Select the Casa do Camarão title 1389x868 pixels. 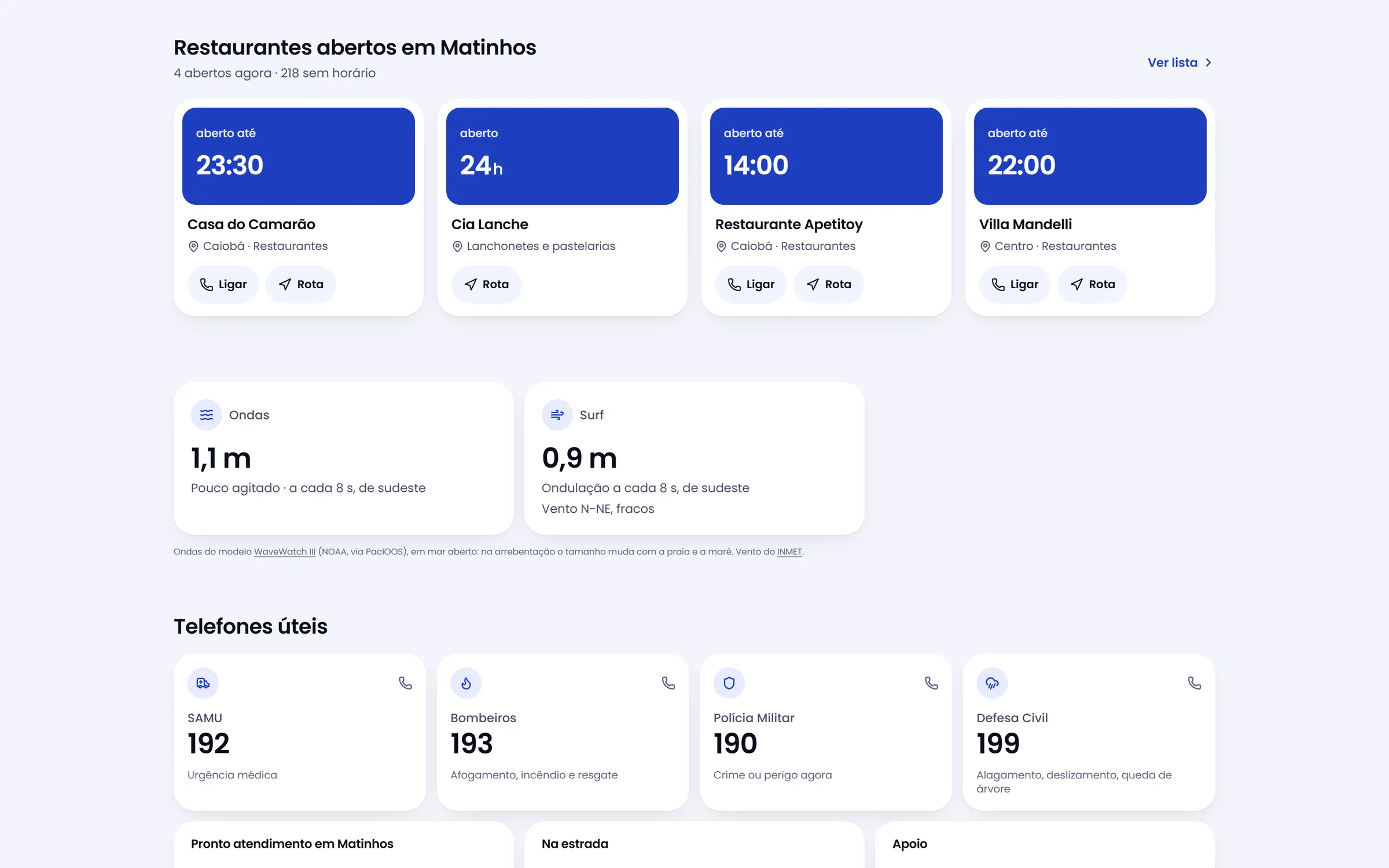(251, 225)
